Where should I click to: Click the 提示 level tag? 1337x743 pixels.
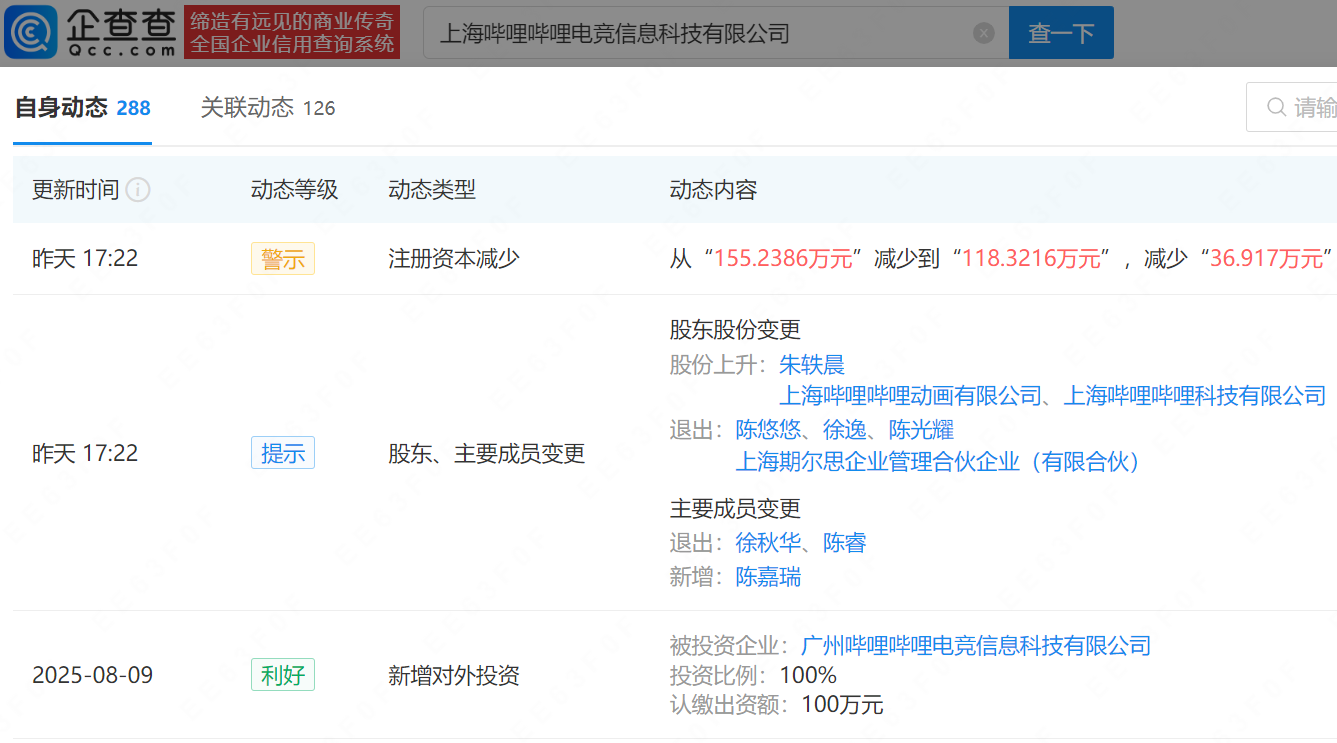pos(282,453)
